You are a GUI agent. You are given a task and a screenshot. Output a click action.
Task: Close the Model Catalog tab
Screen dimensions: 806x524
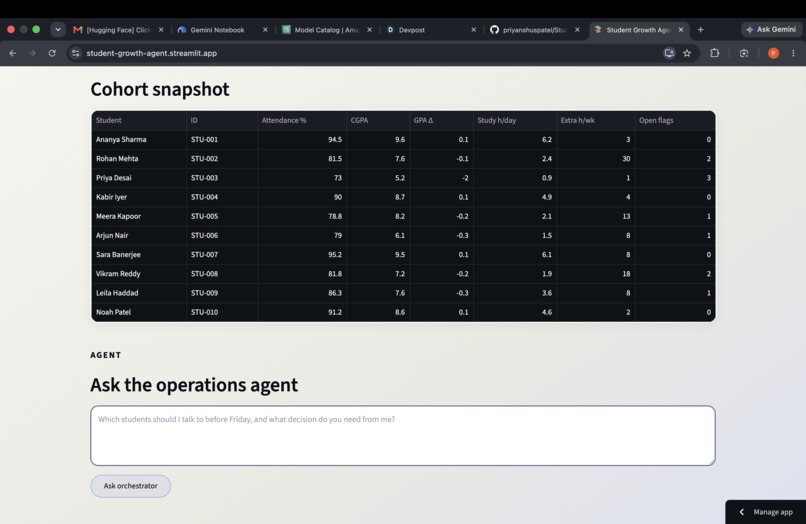(369, 30)
